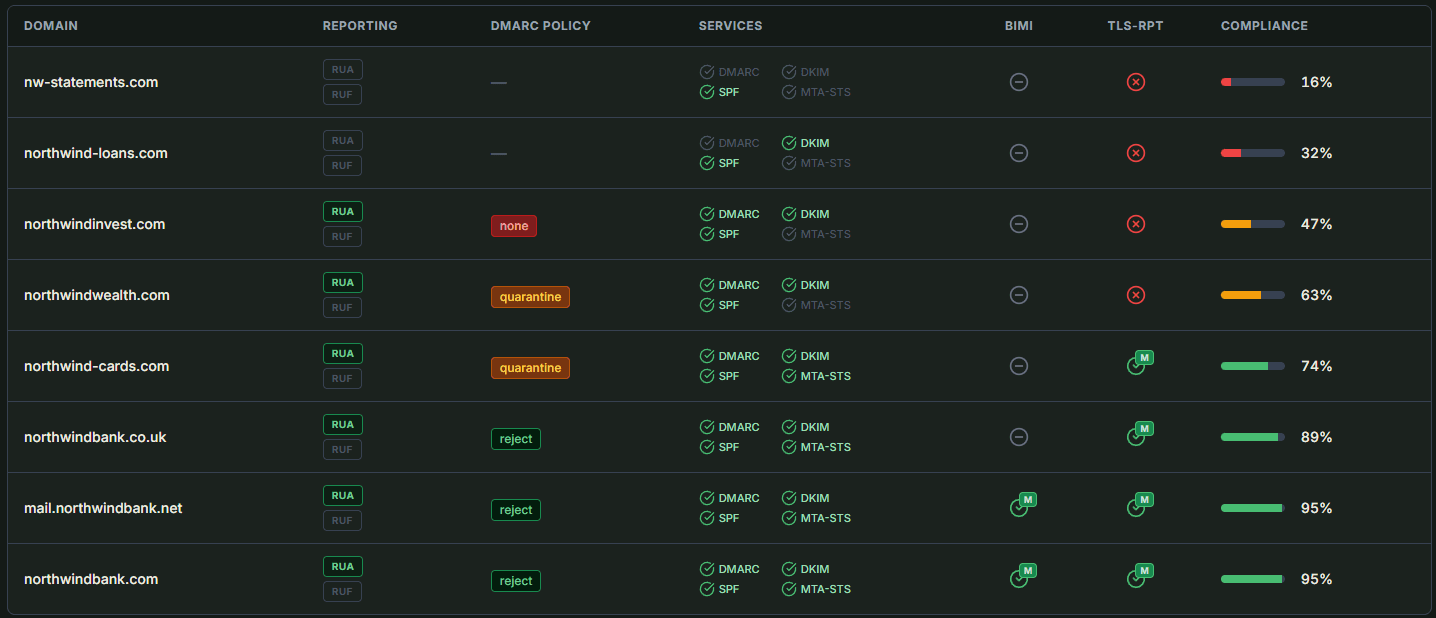Click RUA badge for northwindbank.co.uk
The image size is (1436, 618).
(343, 424)
